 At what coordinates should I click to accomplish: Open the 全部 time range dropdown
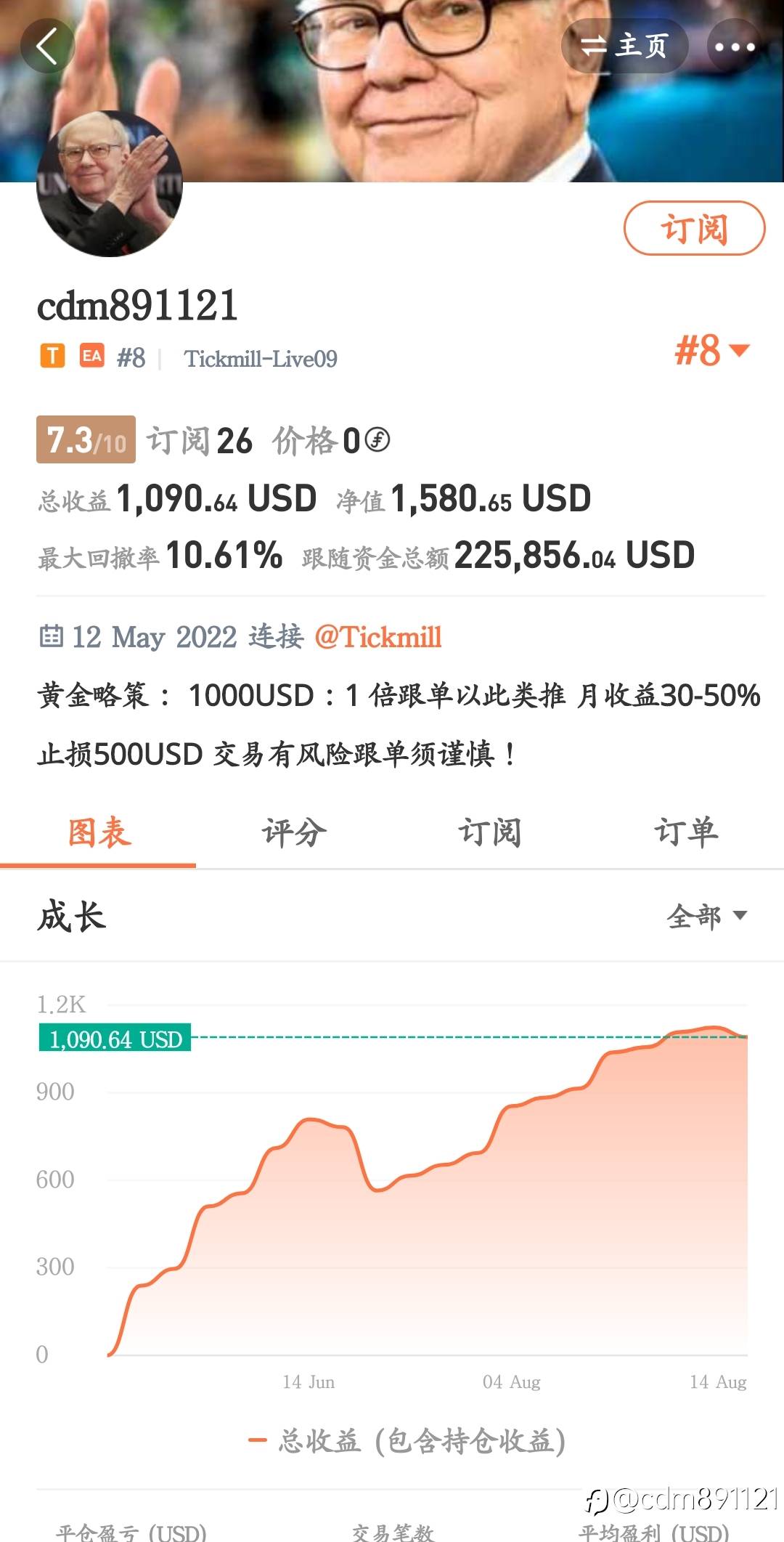(x=707, y=916)
